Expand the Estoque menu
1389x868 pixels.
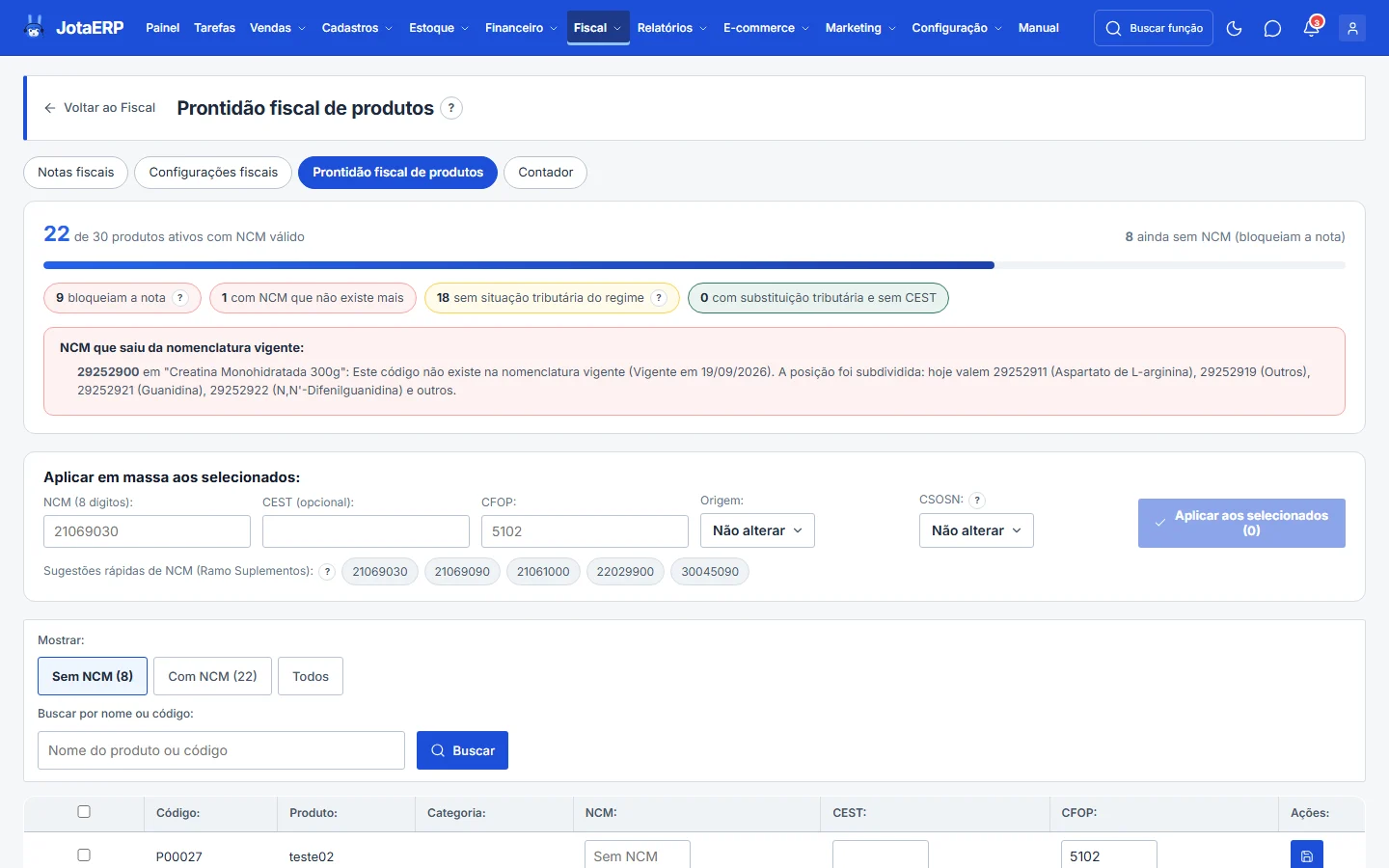click(x=439, y=28)
